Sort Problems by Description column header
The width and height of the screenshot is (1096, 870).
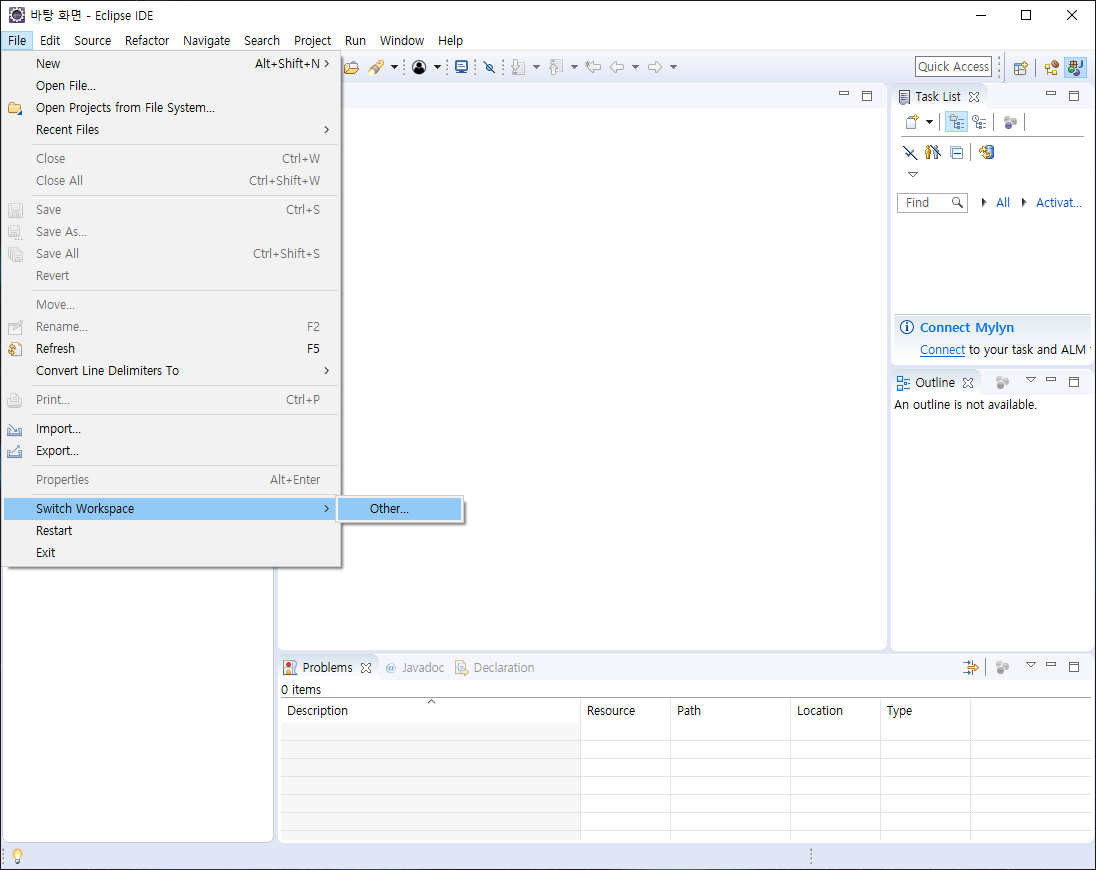[x=431, y=711]
